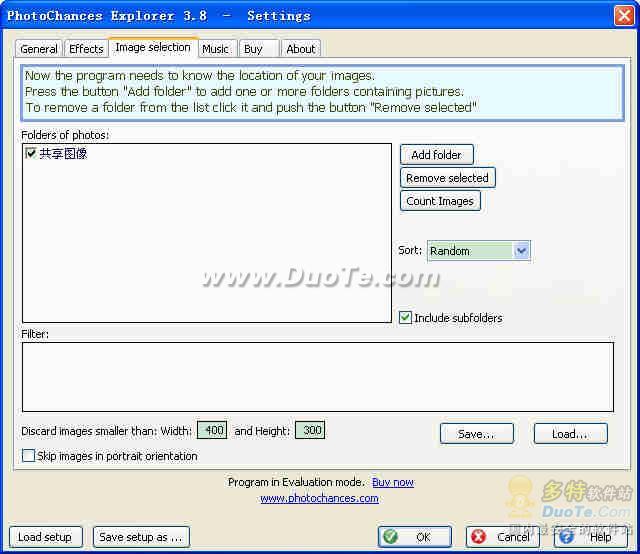Click the Cancel button

pos(502,536)
